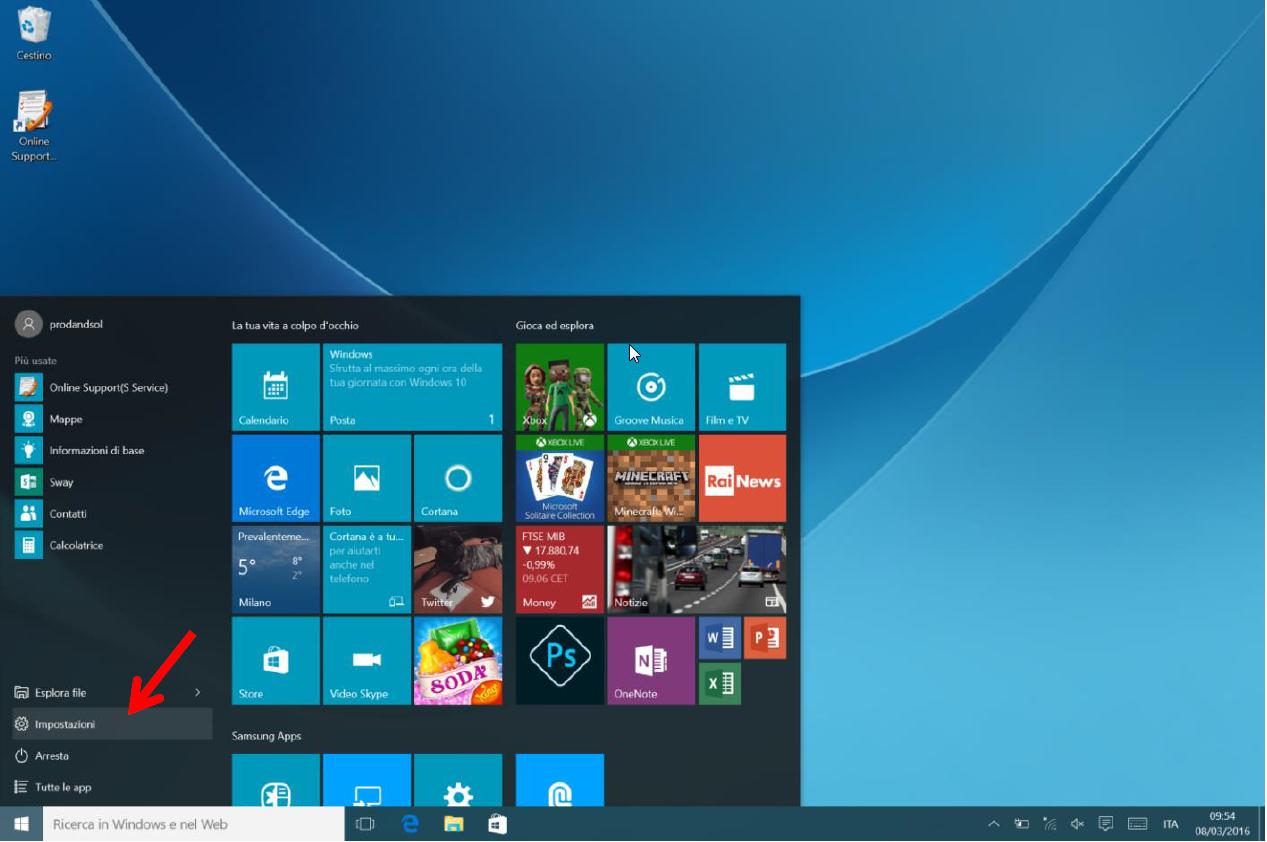This screenshot has height=842, width=1267.
Task: Launch the Video Skype tile
Action: pyautogui.click(x=367, y=660)
